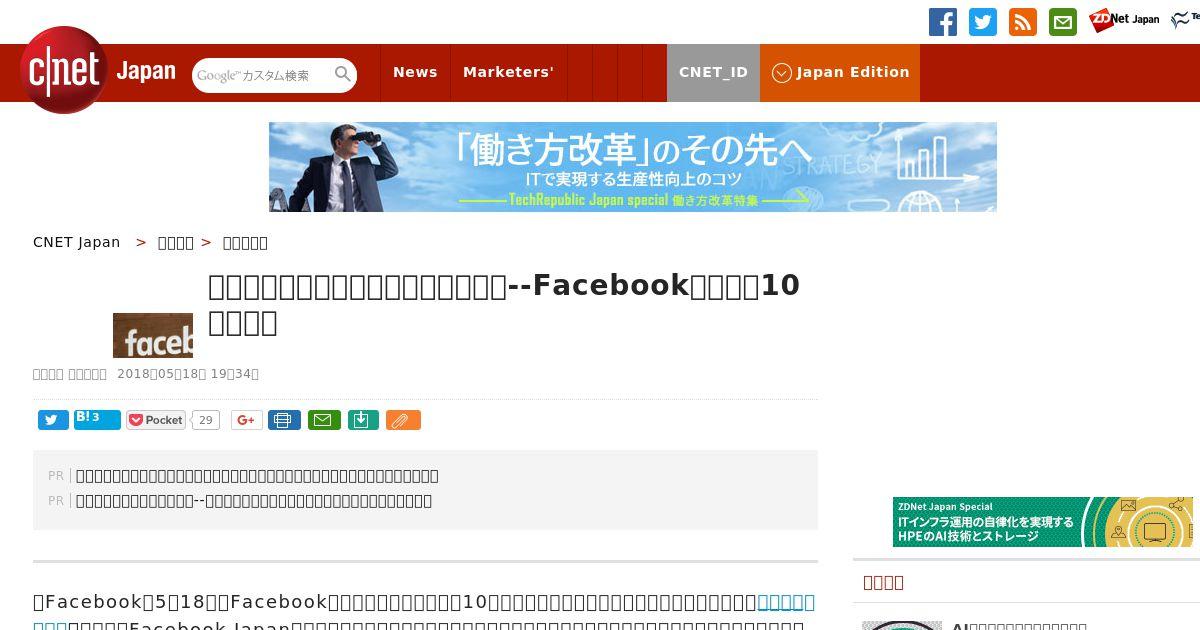Screen dimensions: 1200x630
Task: Share article via Twitter button
Action: click(x=53, y=420)
